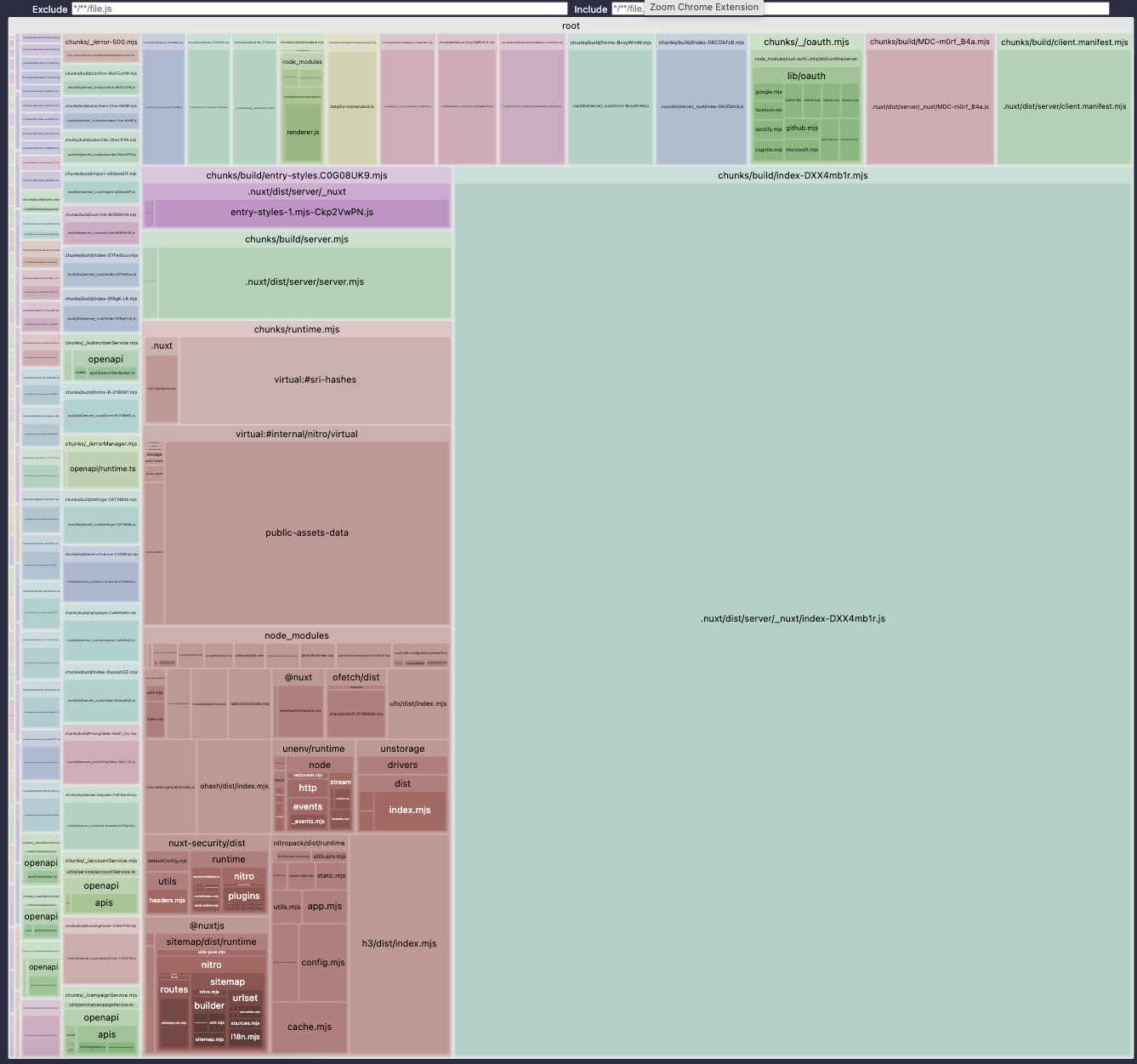
Task: Click the virtual:#sri-hashes block
Action: pyautogui.click(x=316, y=380)
